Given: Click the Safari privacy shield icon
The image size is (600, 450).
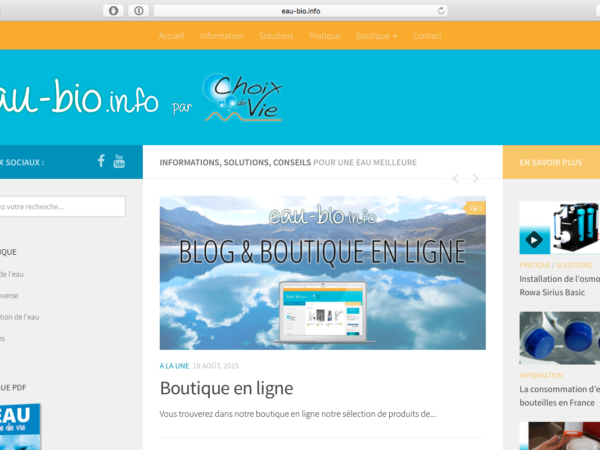Looking at the screenshot, I should [113, 11].
